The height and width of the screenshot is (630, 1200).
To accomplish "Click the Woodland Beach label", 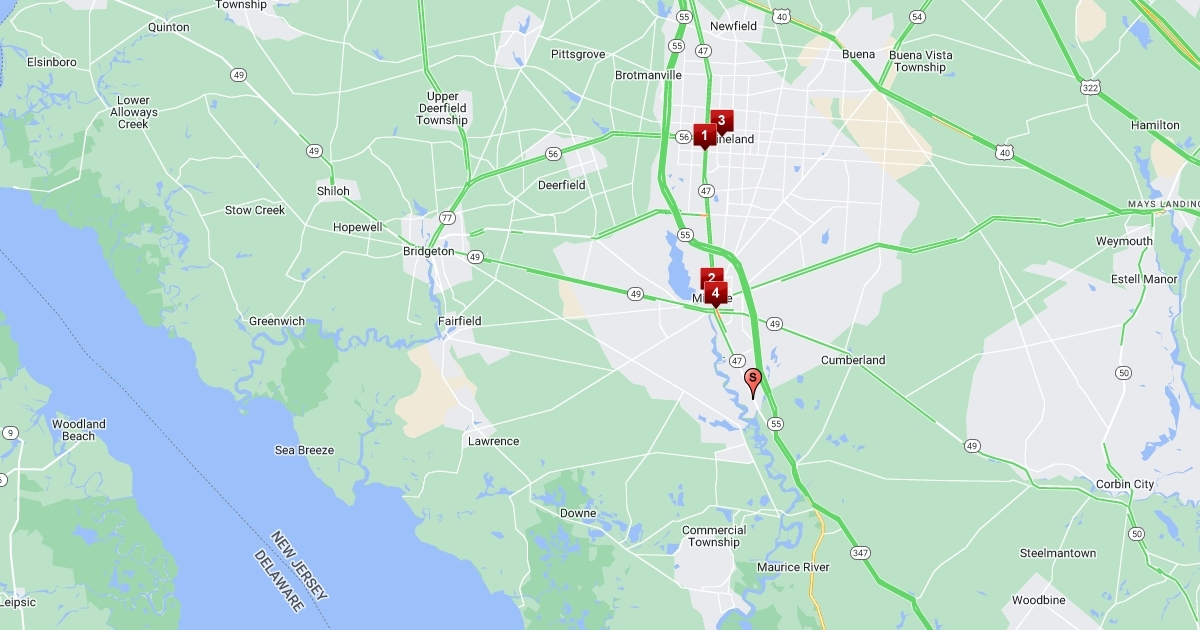I will tap(79, 430).
